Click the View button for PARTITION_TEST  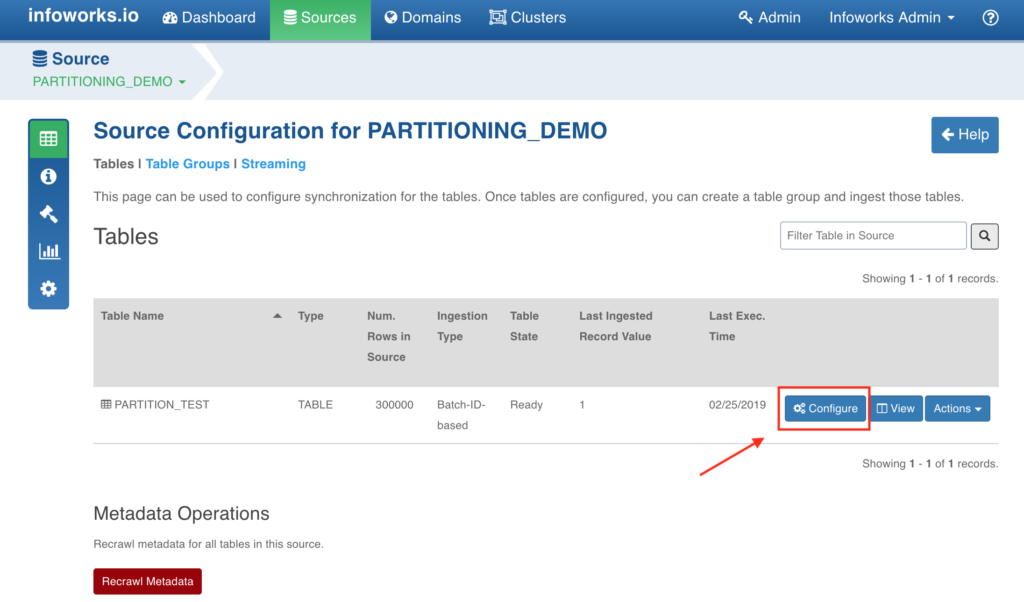pos(895,409)
